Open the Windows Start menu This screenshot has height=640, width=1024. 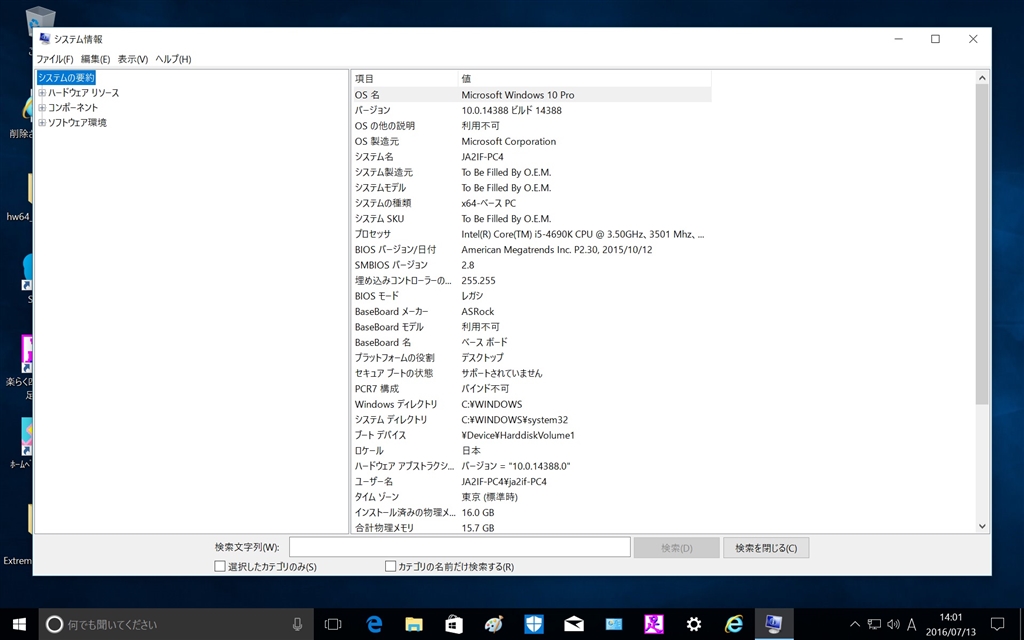tap(19, 624)
